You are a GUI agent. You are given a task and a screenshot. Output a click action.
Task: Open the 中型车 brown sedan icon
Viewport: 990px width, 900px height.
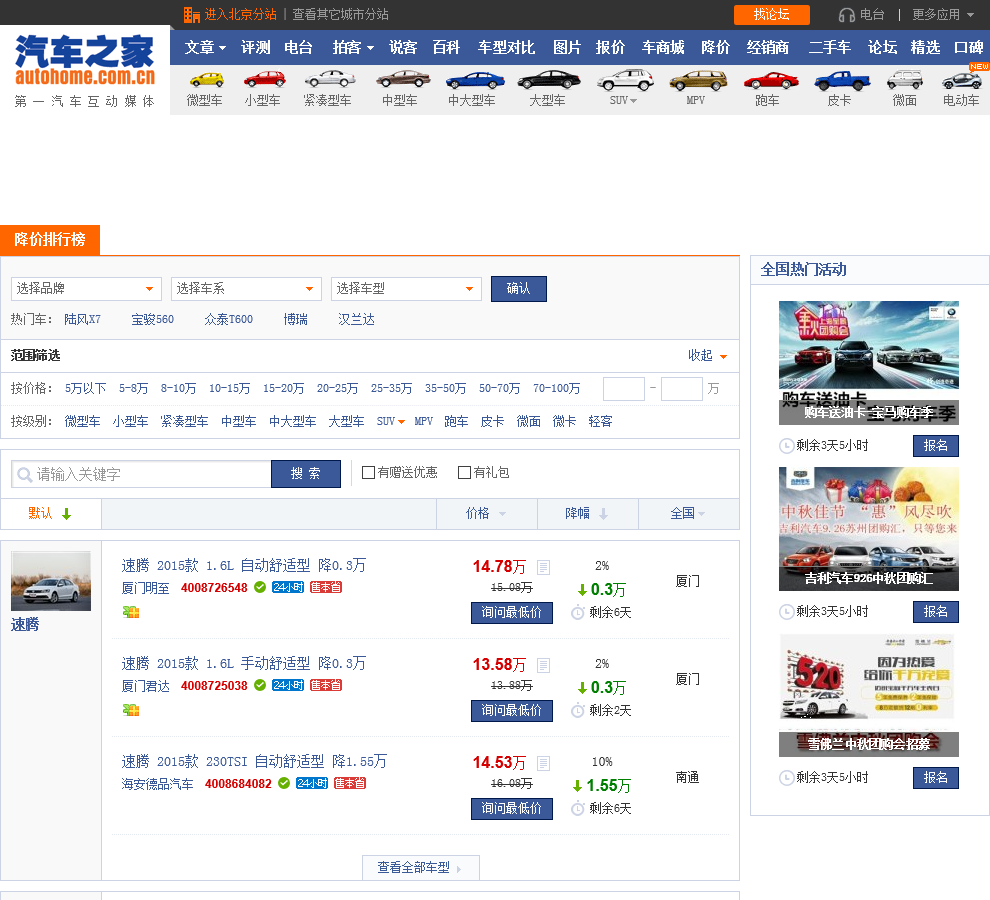point(403,79)
